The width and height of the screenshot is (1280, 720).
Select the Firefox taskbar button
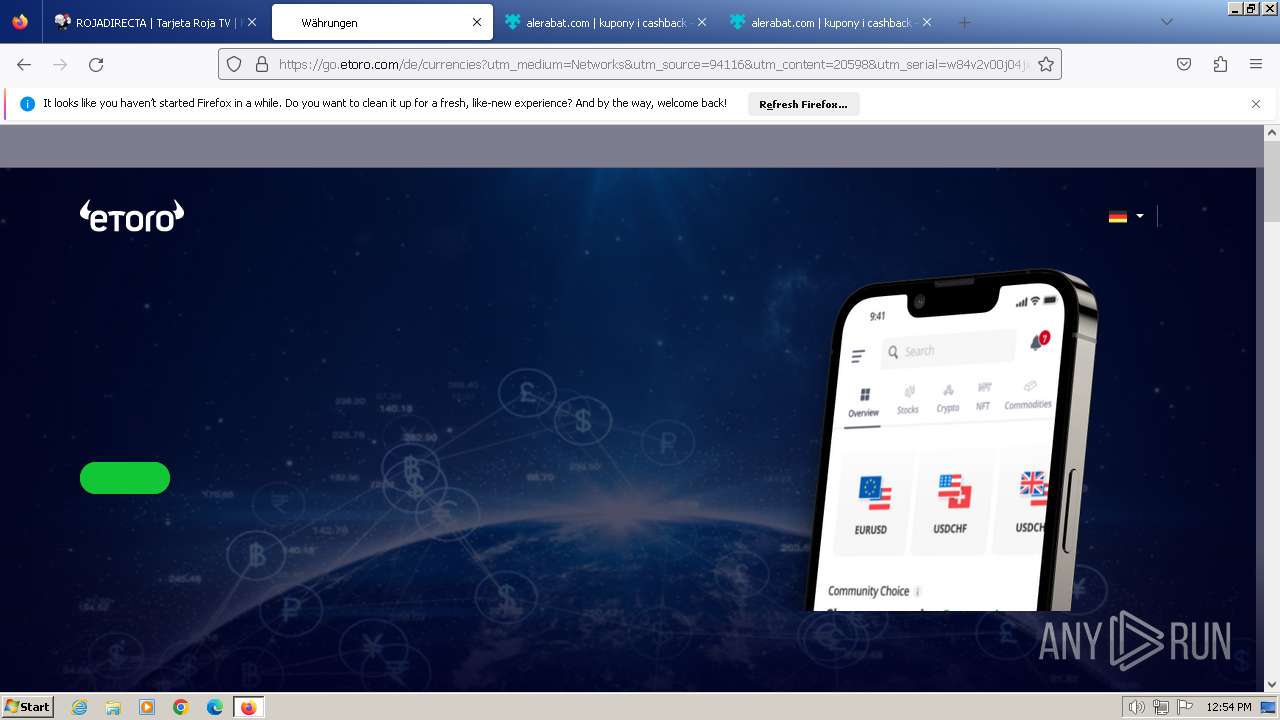click(249, 707)
